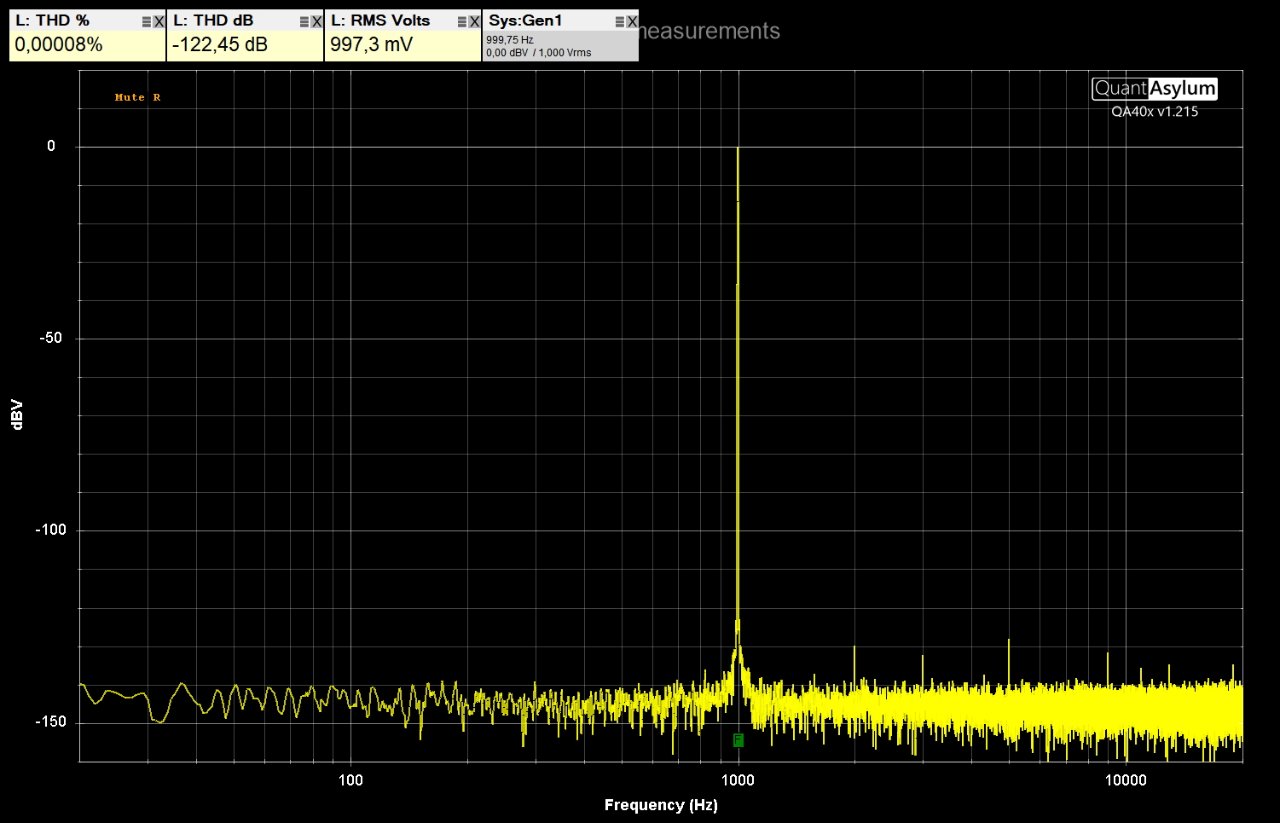Image resolution: width=1280 pixels, height=823 pixels.
Task: Click the Mute R channel label
Action: click(x=137, y=97)
